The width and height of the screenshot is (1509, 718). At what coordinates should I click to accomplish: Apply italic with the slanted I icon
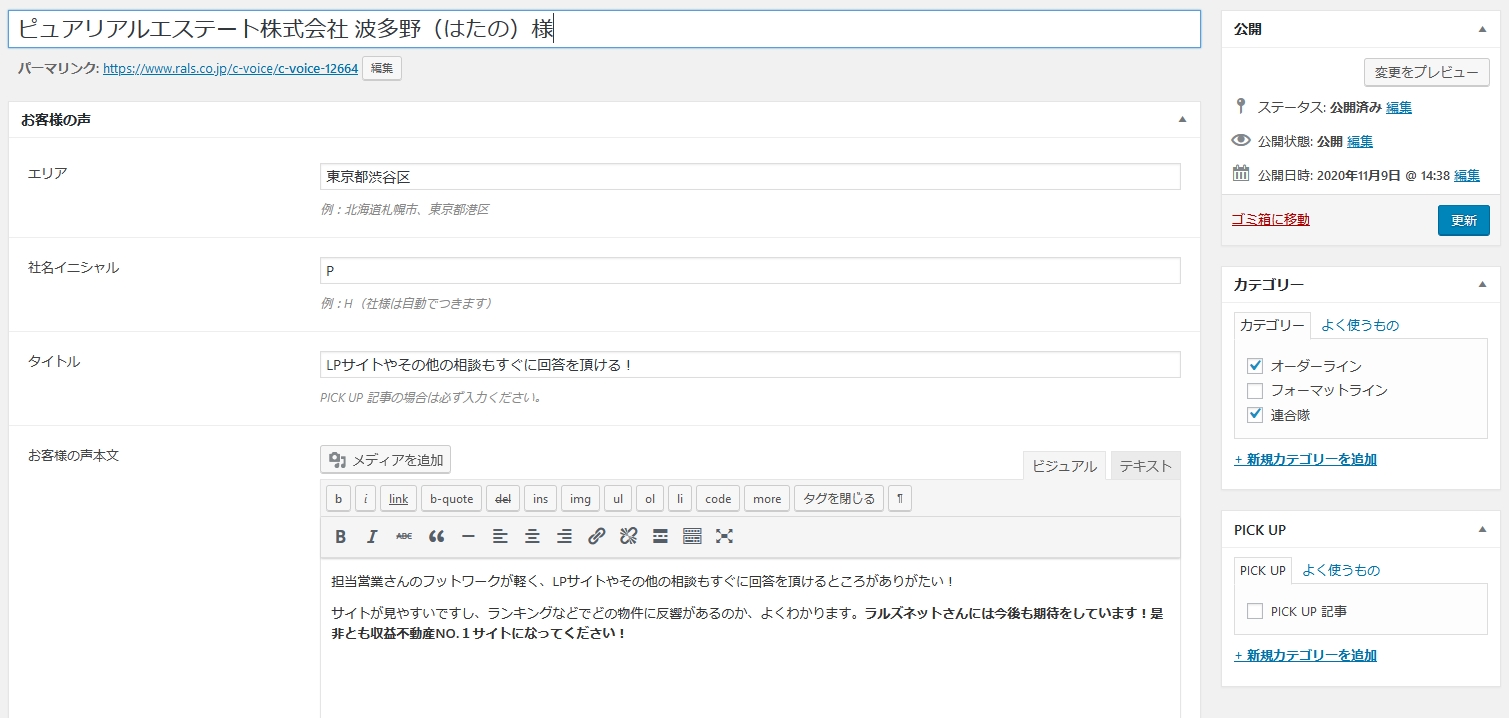tap(372, 537)
